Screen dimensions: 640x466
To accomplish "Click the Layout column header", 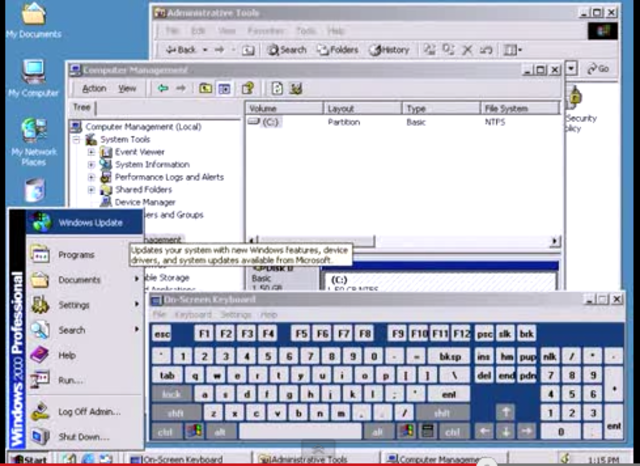I will tap(362, 109).
